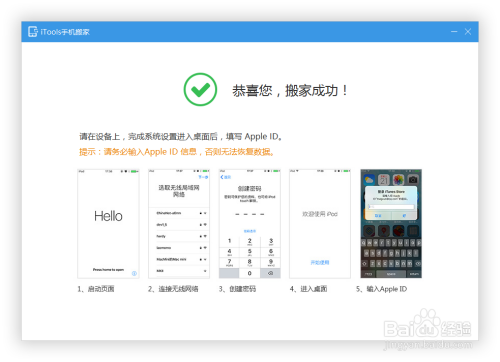Image resolution: width=500 pixels, height=362 pixels.
Task: Open the Wi-Fi network selection thumbnail
Action: click(179, 224)
